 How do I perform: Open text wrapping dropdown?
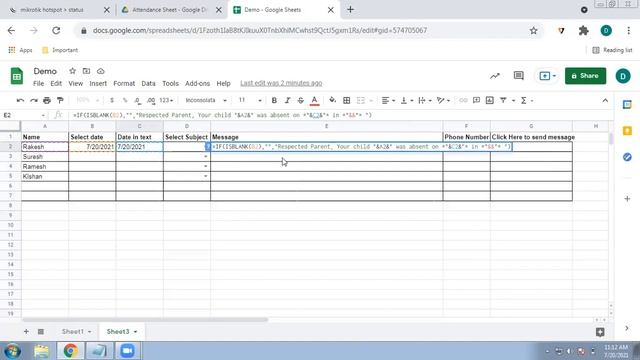pos(425,100)
